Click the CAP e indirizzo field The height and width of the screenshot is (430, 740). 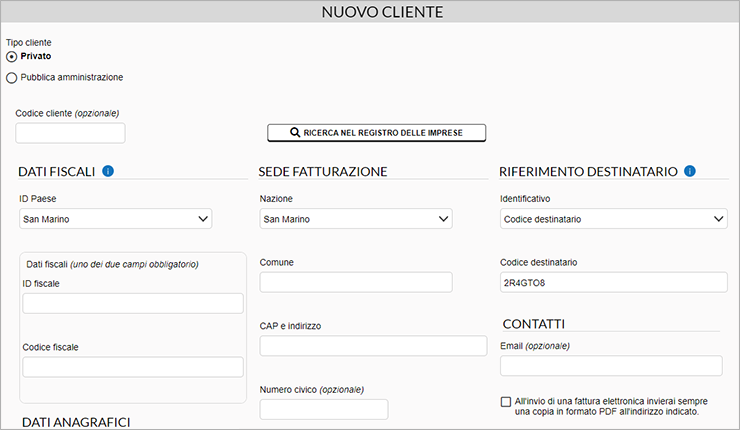373,346
